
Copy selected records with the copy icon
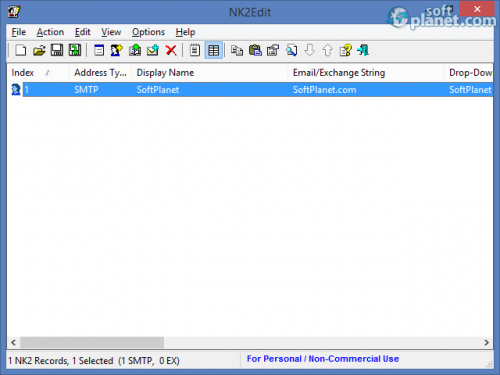(x=237, y=50)
